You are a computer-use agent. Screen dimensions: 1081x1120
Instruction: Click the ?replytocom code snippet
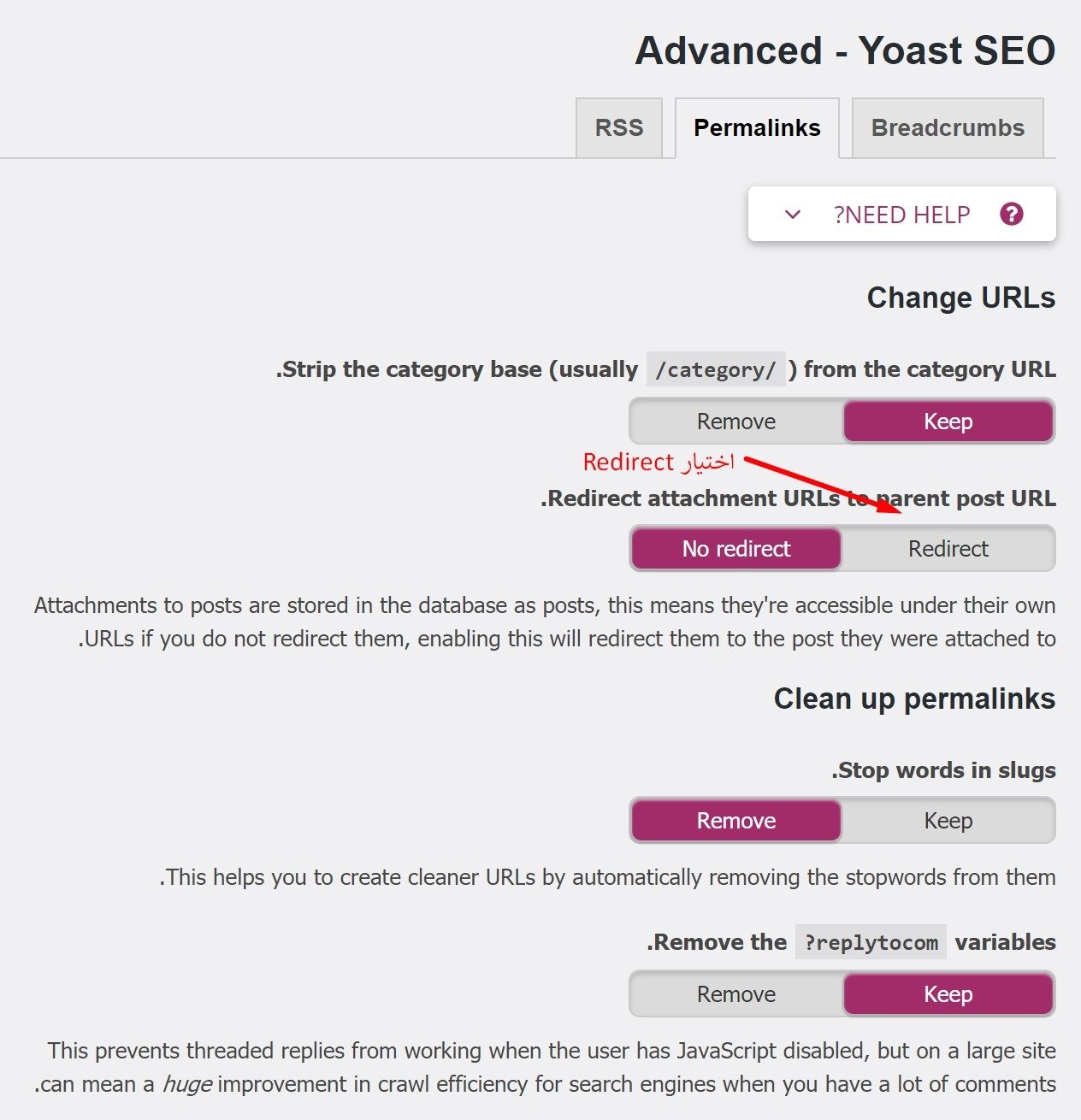pyautogui.click(x=871, y=942)
